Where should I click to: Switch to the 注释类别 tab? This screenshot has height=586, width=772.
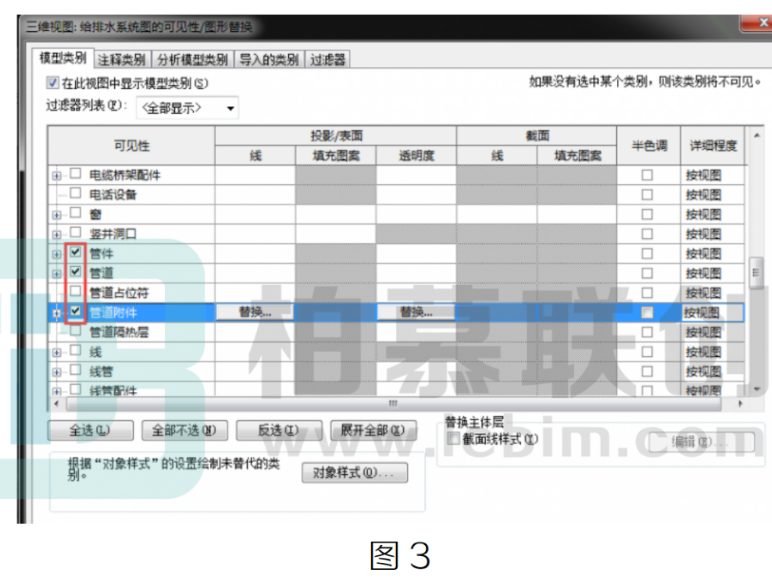pyautogui.click(x=121, y=60)
